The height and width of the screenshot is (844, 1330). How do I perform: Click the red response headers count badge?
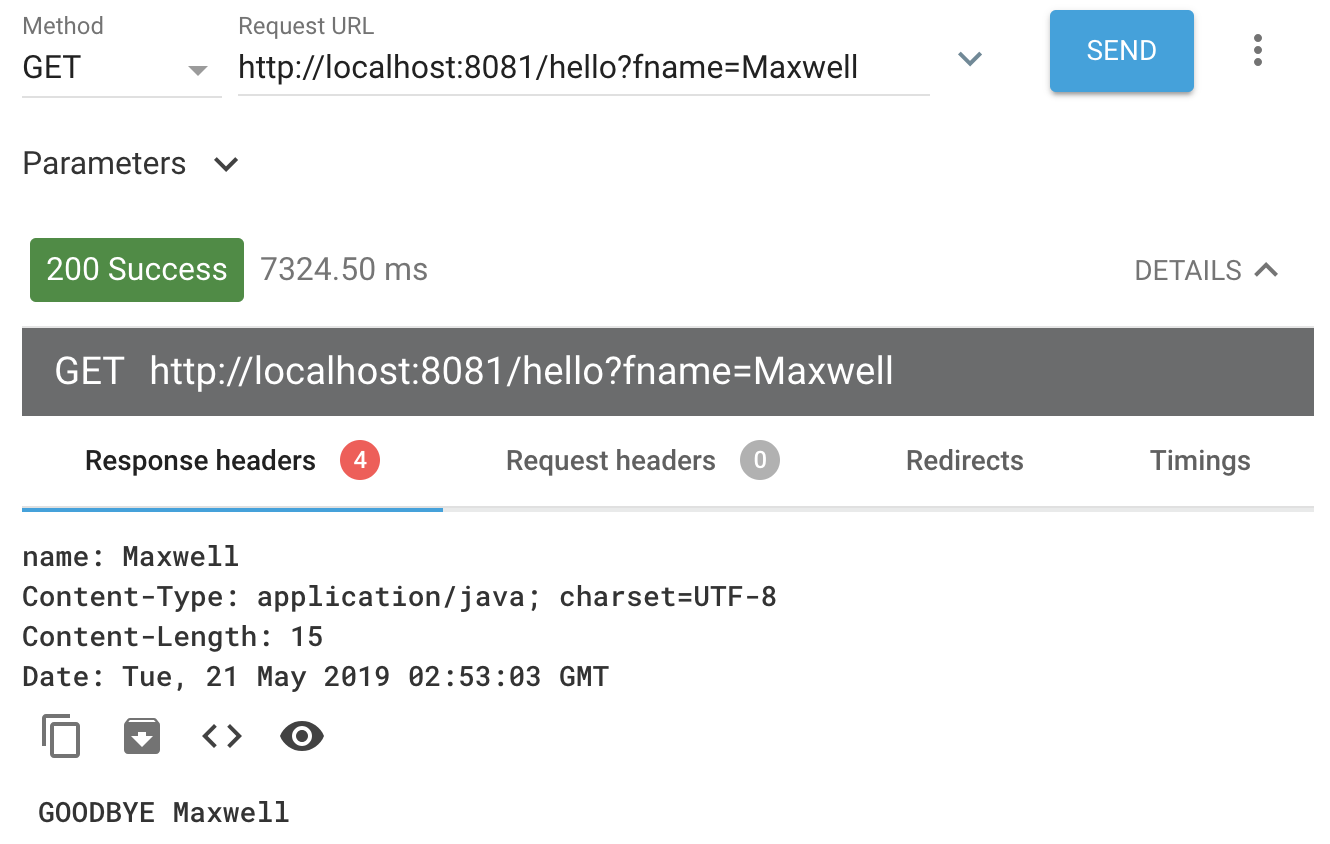(x=360, y=461)
